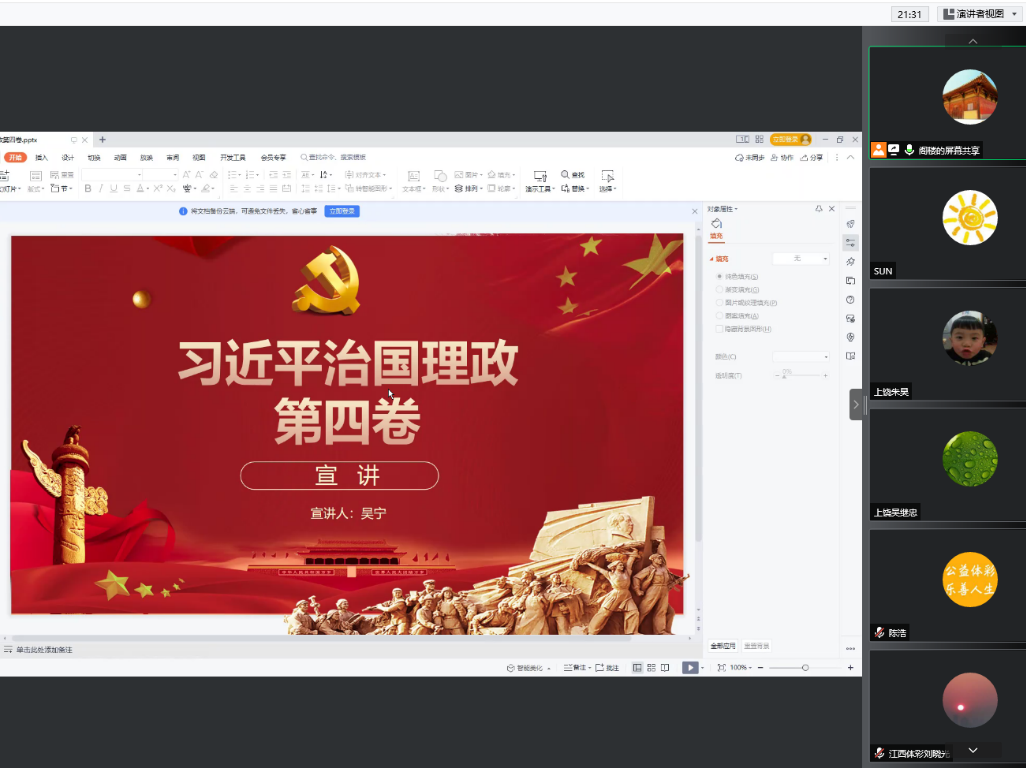
Task: Collapse the Fill (填充) section triangle
Action: pos(711,259)
